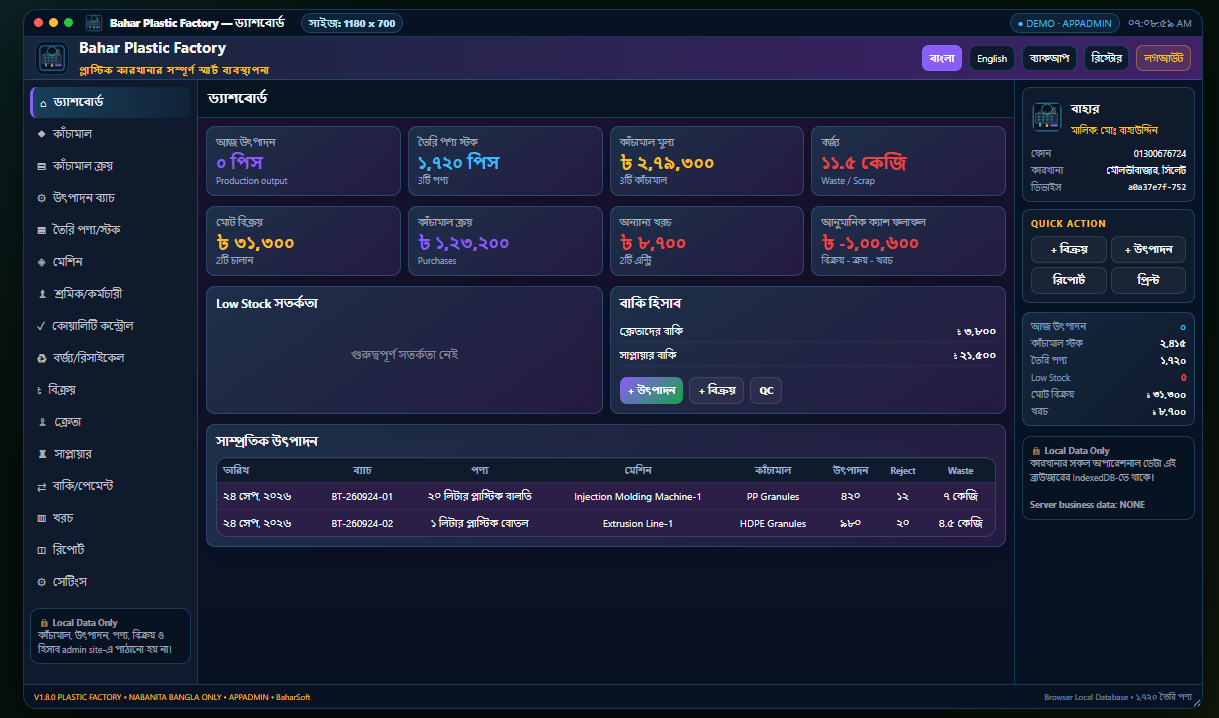This screenshot has width=1219, height=718.
Task: Click the ব্যাকআপ button in header
Action: coord(1049,58)
